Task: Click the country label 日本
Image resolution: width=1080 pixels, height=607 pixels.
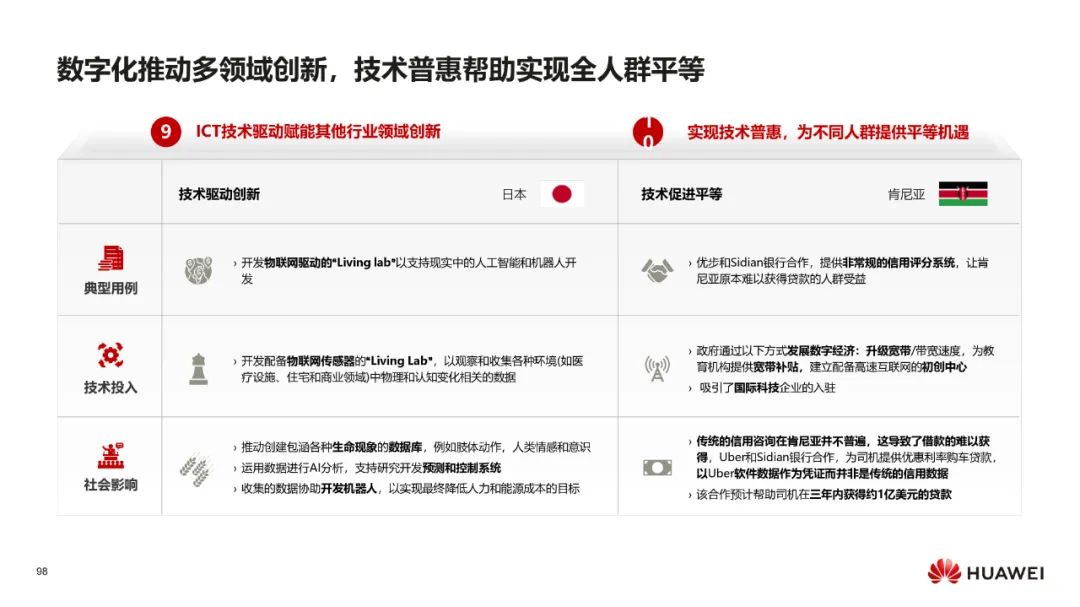Action: 514,194
